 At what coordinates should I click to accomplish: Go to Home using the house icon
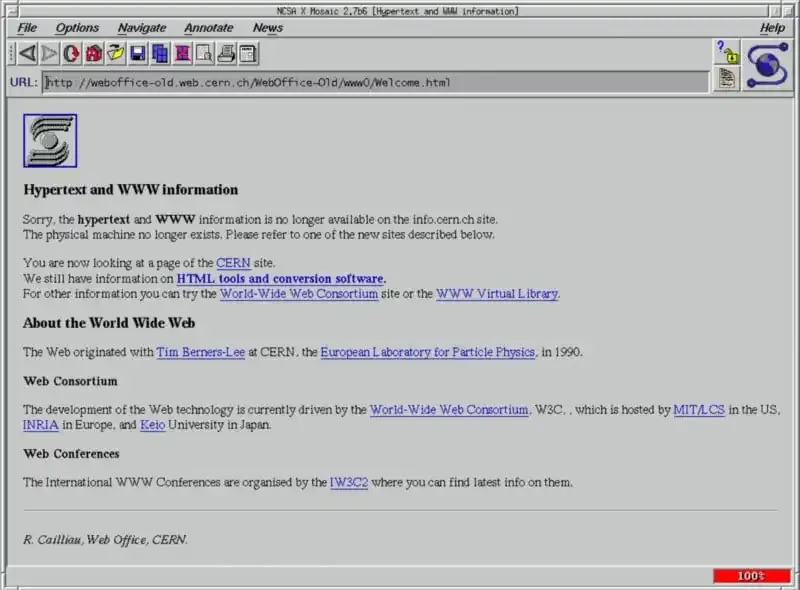click(93, 54)
